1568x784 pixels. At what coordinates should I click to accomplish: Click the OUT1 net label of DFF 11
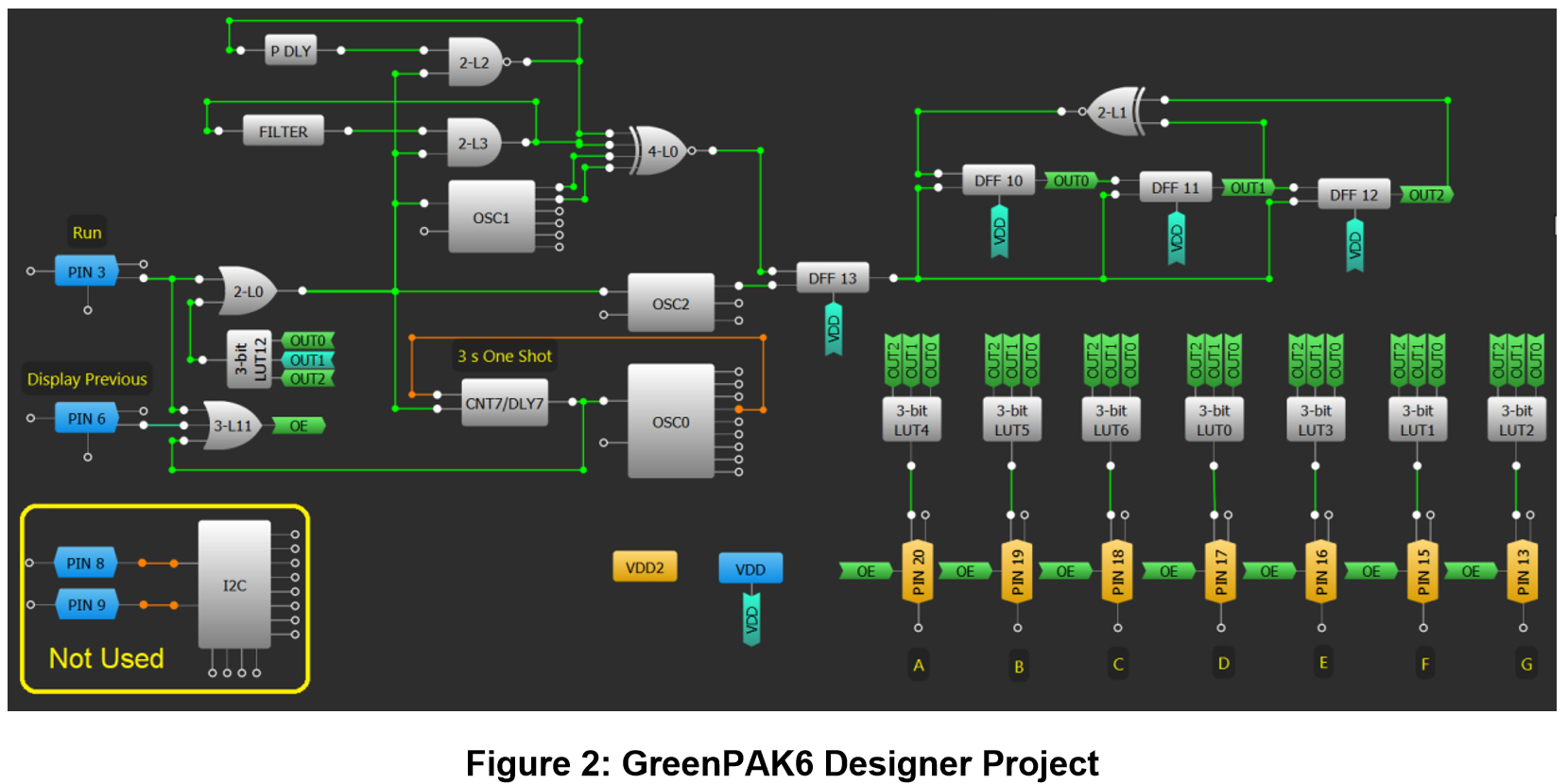tap(1248, 188)
